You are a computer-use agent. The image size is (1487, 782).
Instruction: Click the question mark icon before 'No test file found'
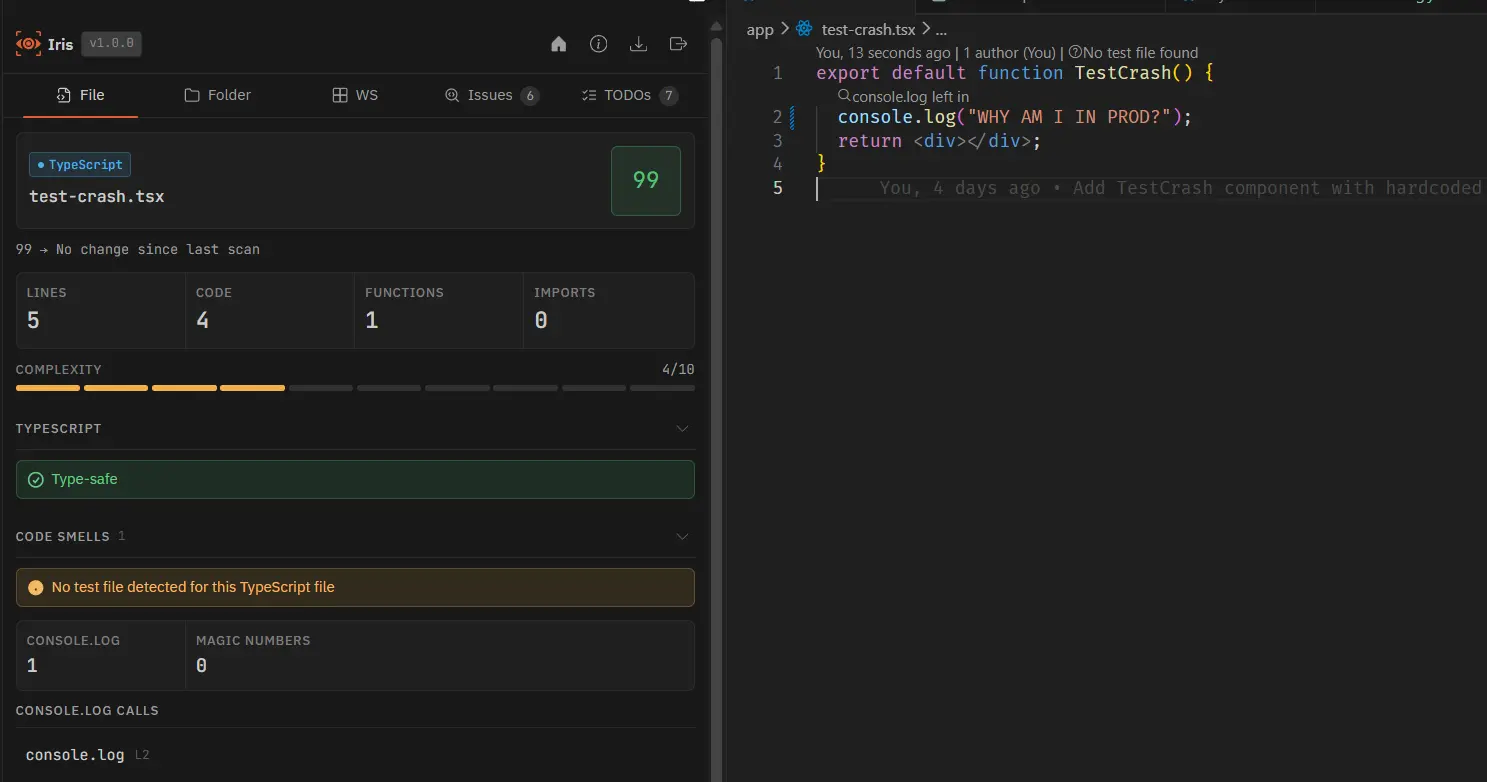1075,53
